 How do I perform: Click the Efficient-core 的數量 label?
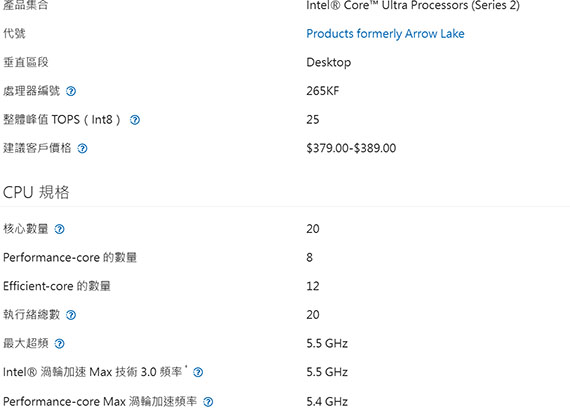[x=57, y=286]
